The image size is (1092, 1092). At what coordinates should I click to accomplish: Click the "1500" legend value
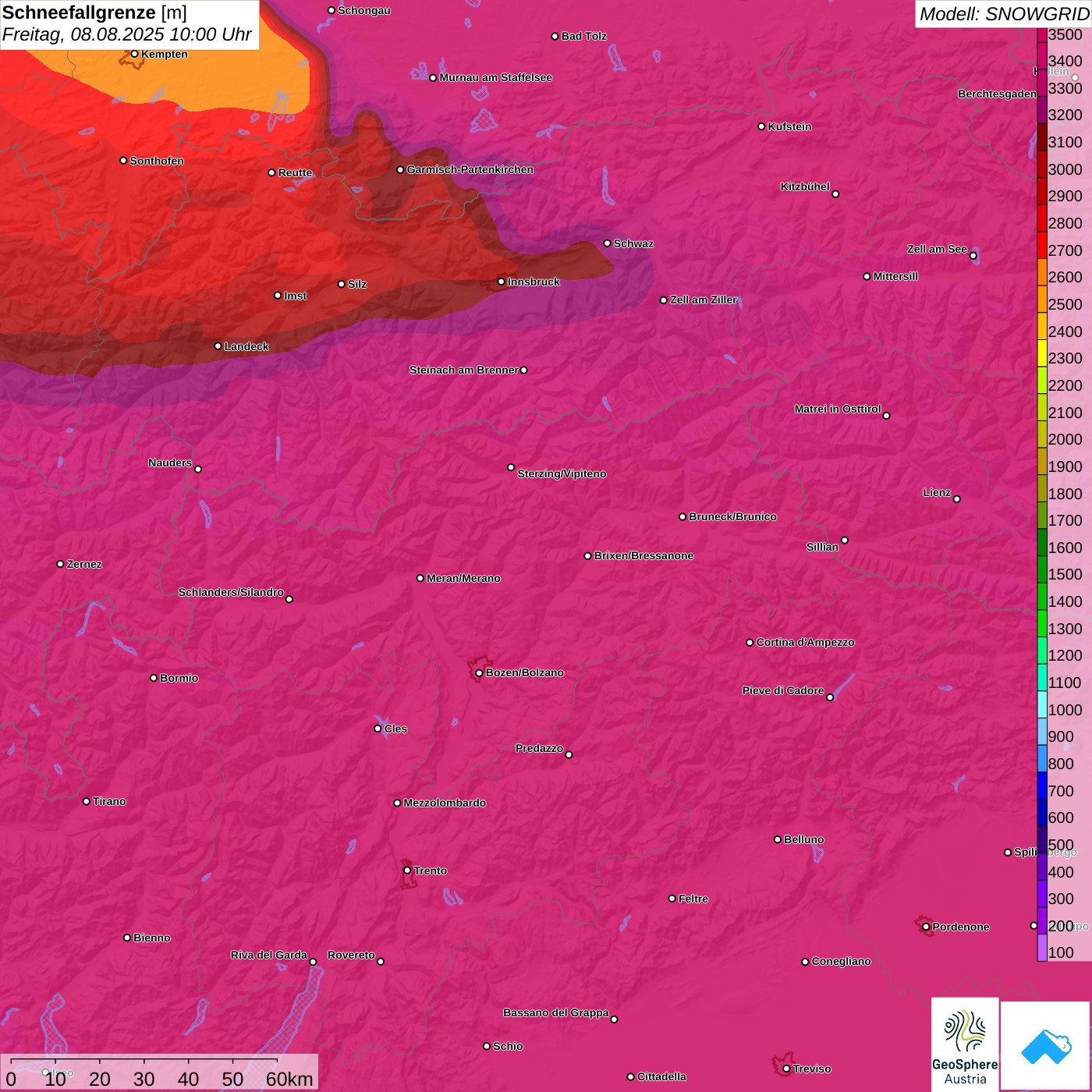pyautogui.click(x=1065, y=574)
